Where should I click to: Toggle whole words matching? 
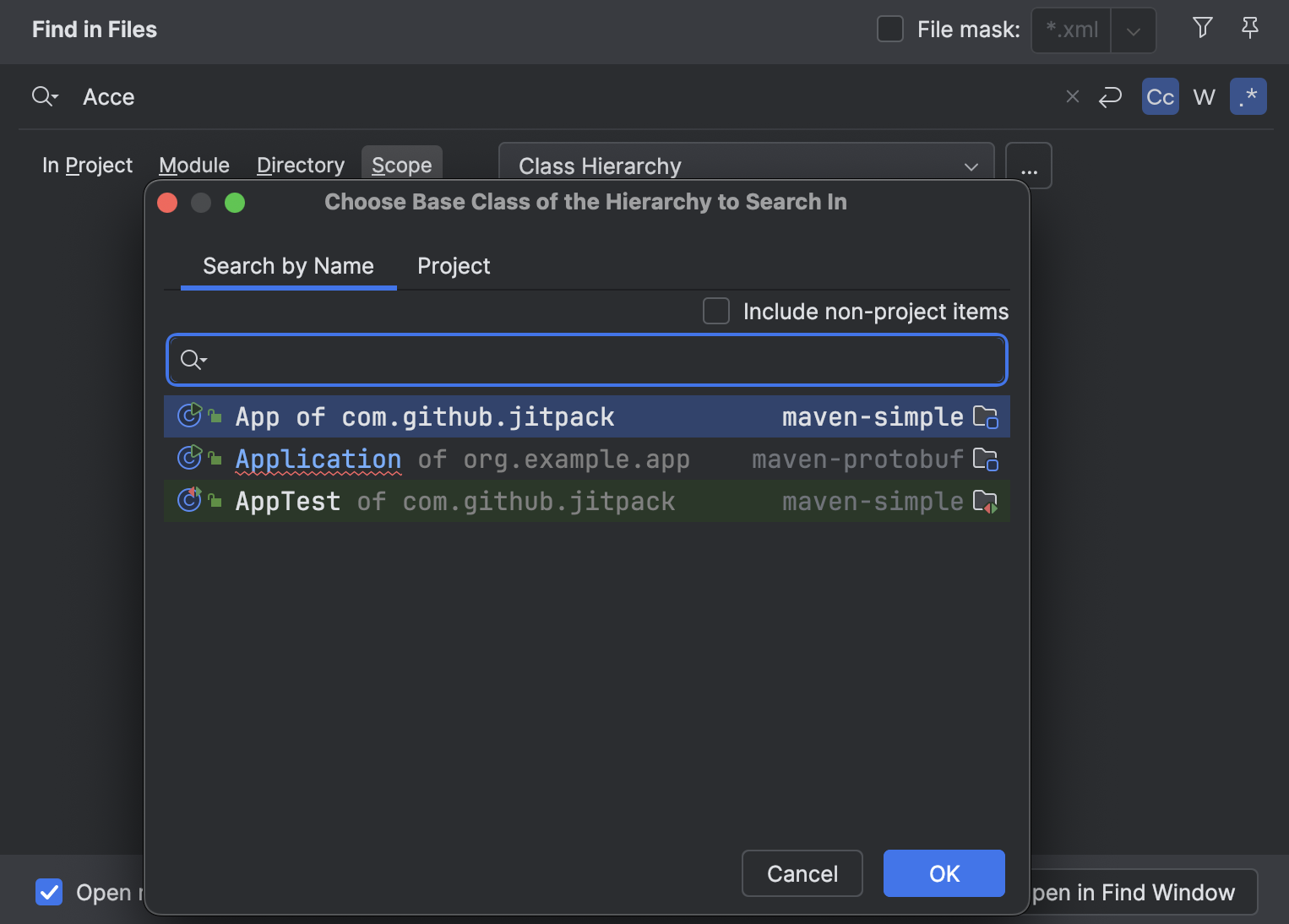1204,96
